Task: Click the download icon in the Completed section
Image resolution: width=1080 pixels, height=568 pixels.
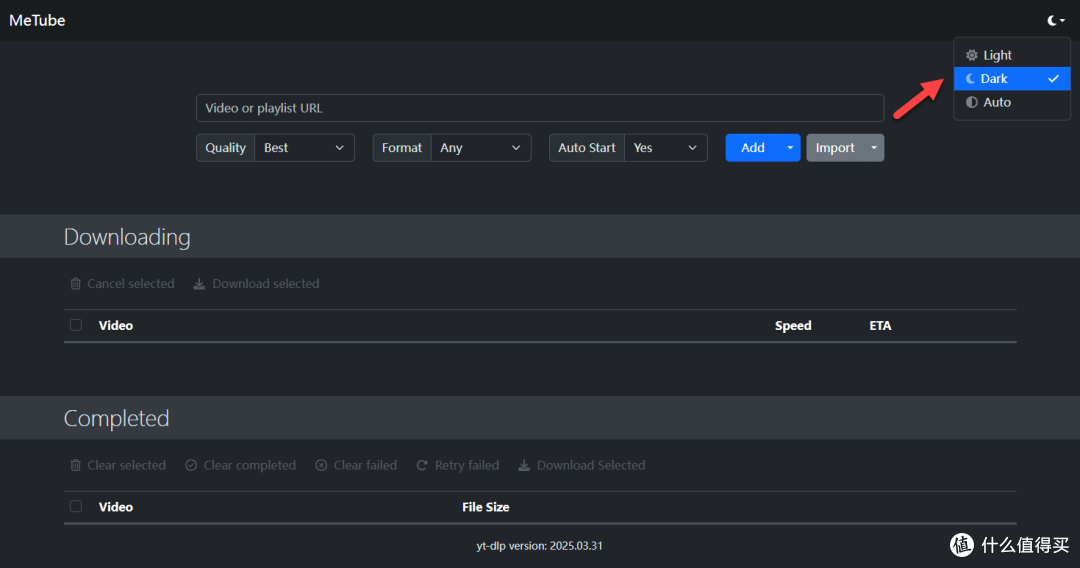Action: (x=524, y=465)
